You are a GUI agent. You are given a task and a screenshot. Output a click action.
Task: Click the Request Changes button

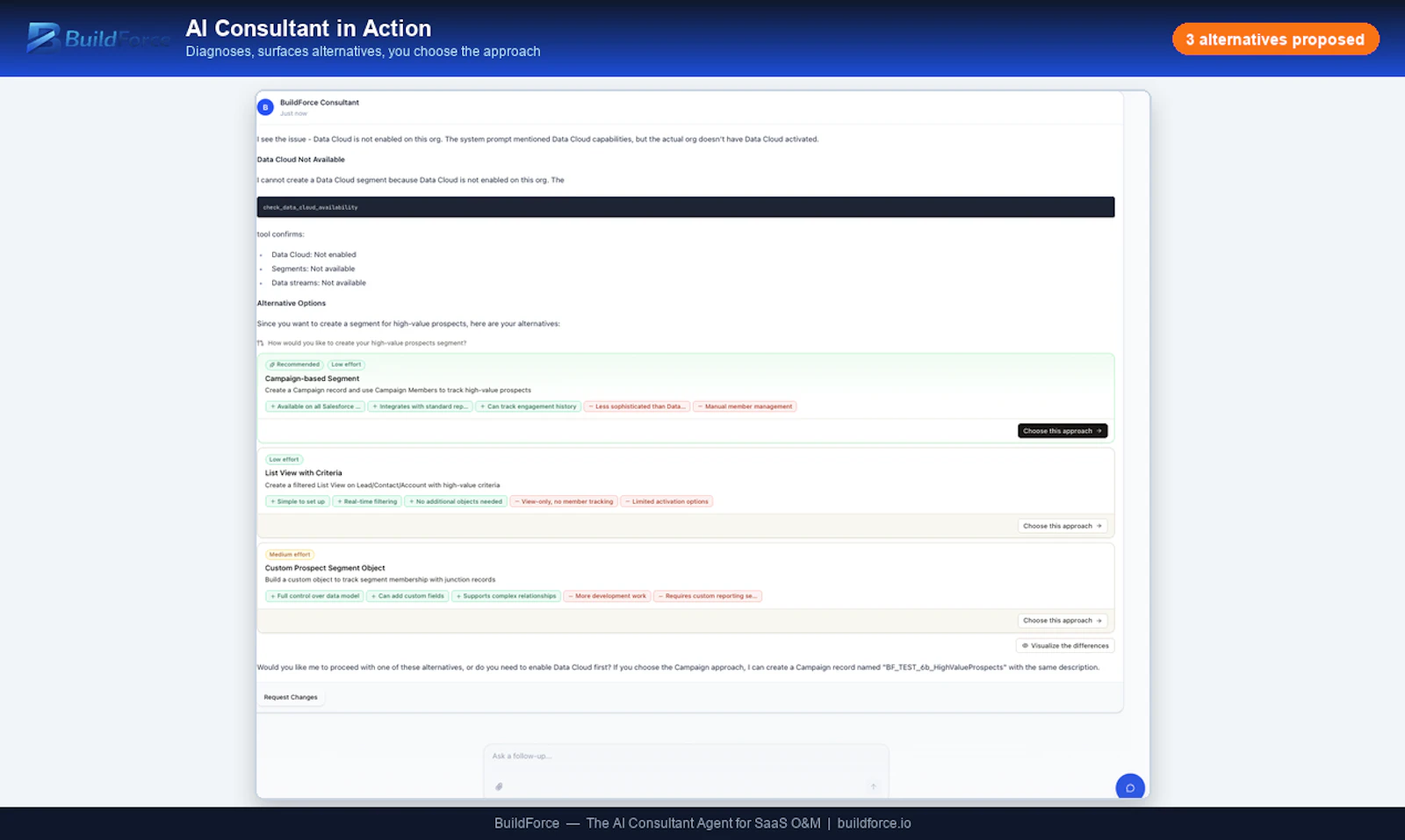coord(291,697)
